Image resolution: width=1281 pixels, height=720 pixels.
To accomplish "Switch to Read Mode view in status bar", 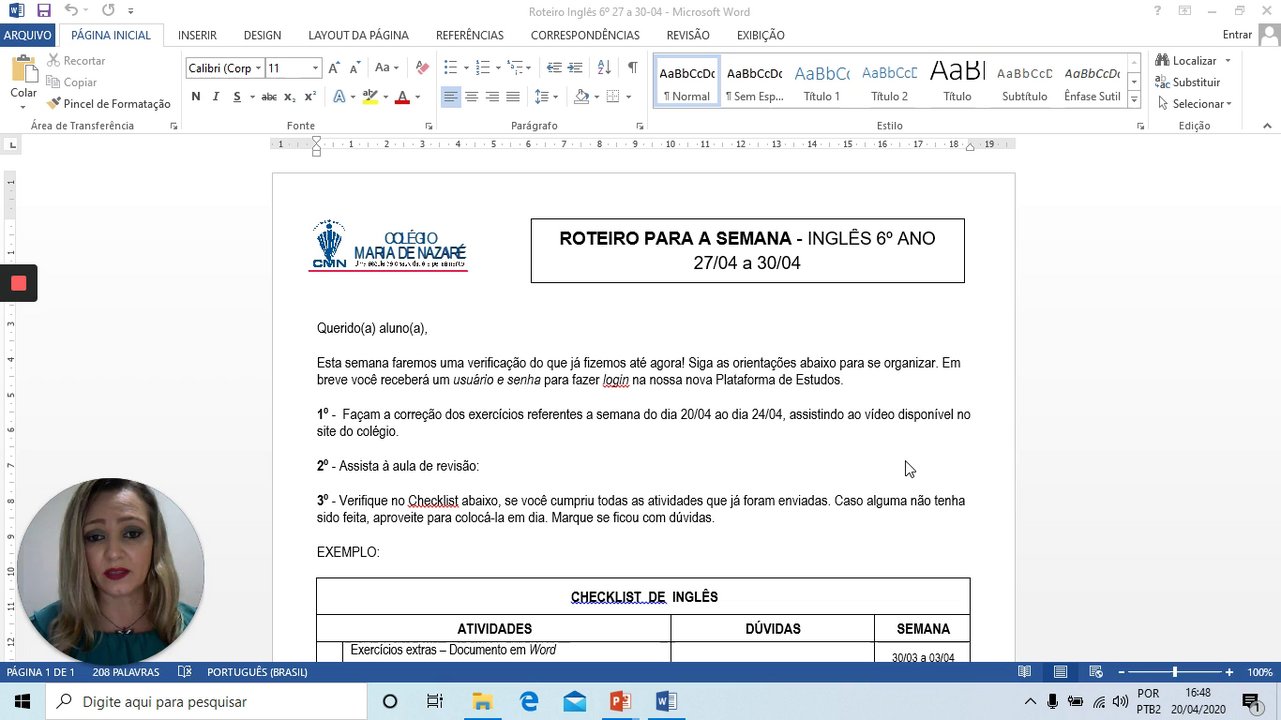I will pos(1024,672).
